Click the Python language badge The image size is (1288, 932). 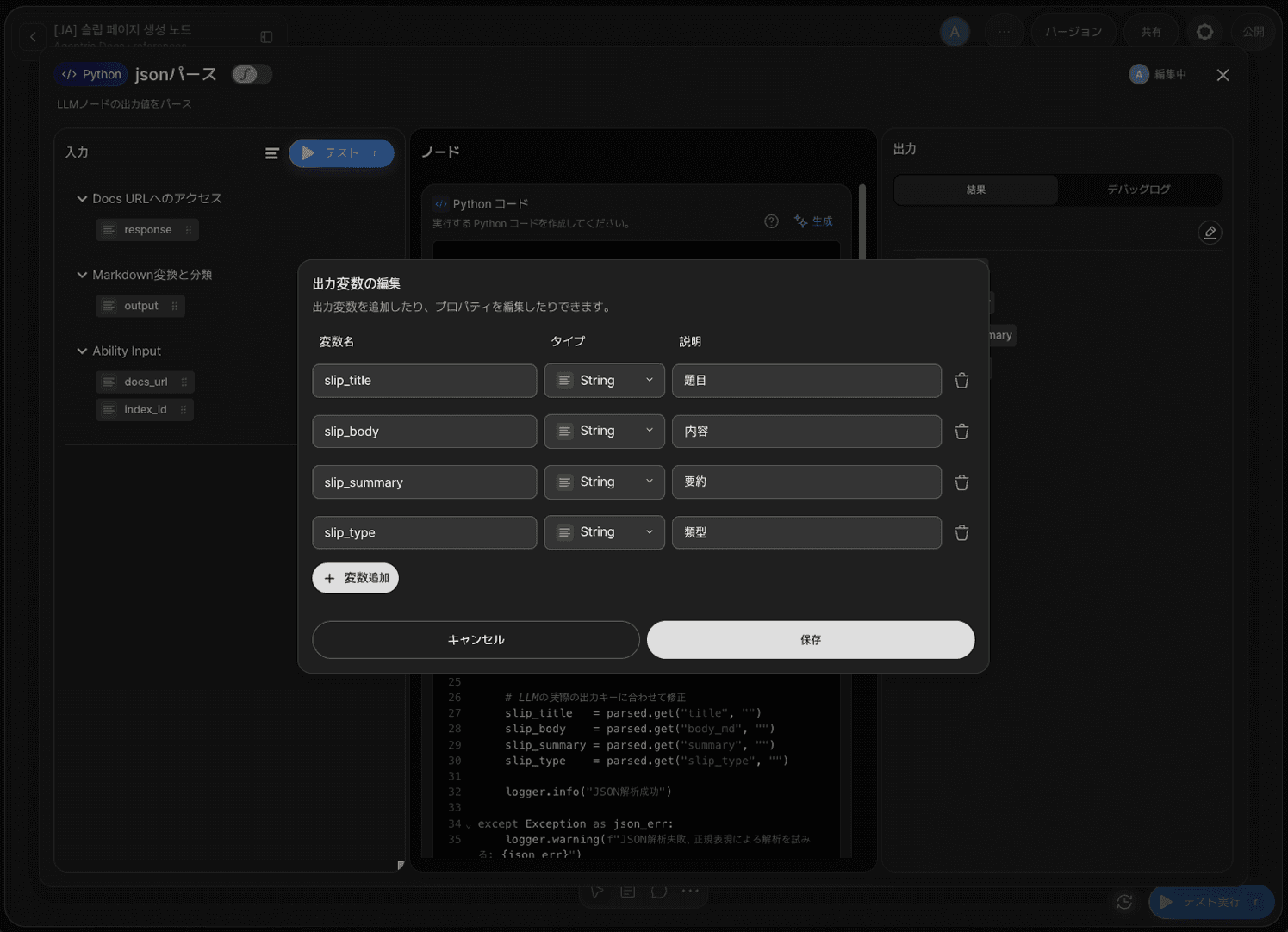pyautogui.click(x=91, y=75)
